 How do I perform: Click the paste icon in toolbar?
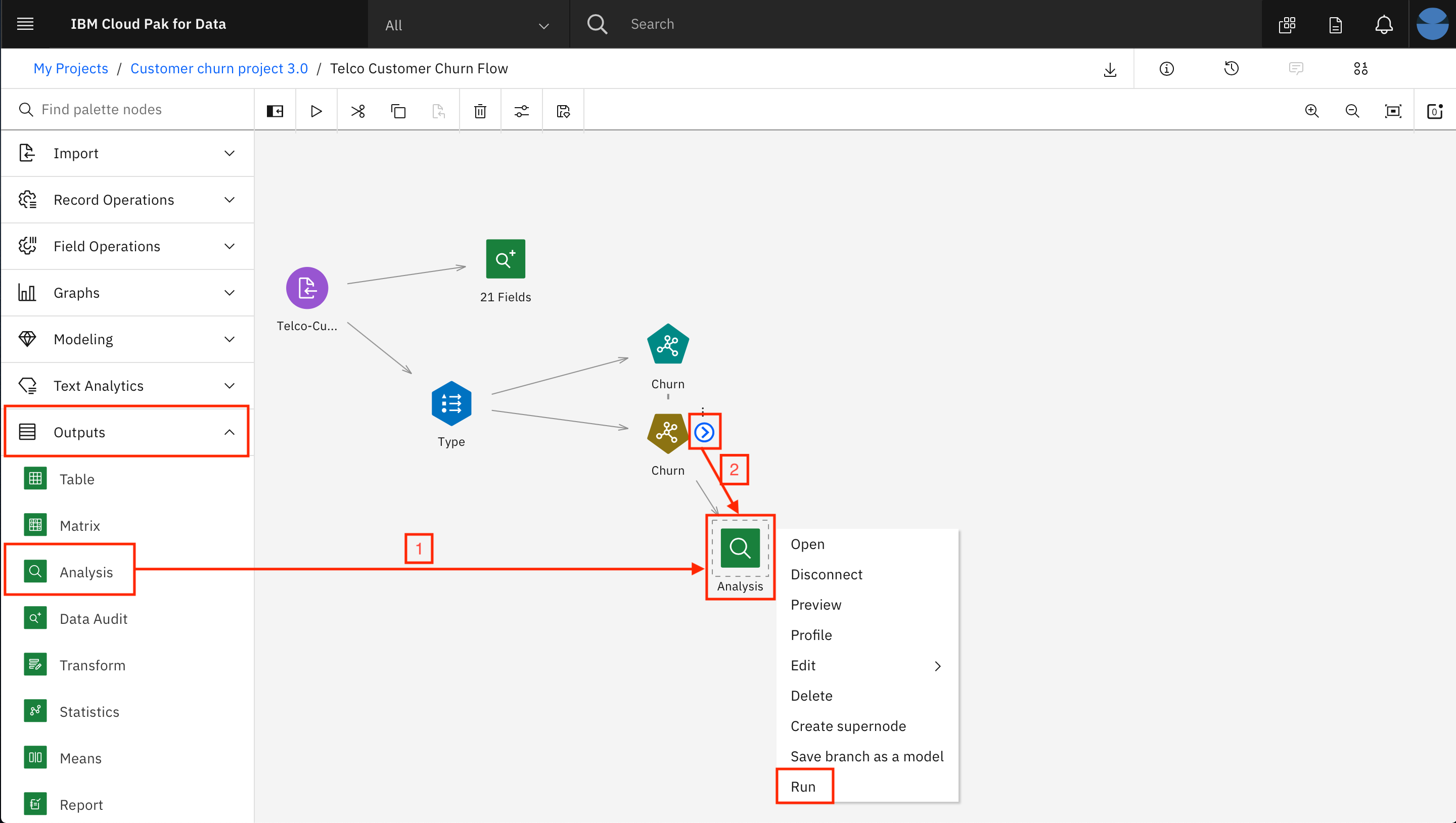(x=439, y=111)
